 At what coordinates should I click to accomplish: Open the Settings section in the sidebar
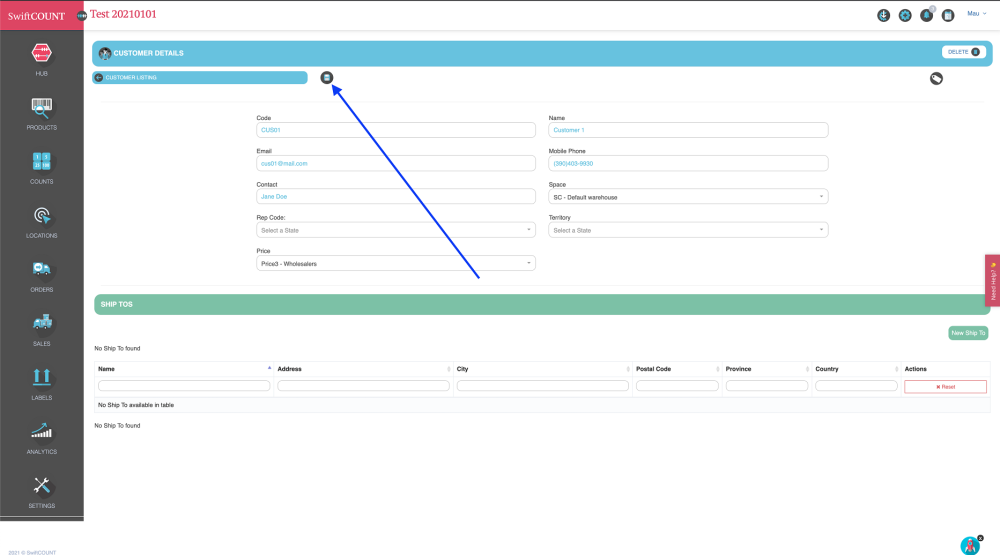tap(41, 492)
